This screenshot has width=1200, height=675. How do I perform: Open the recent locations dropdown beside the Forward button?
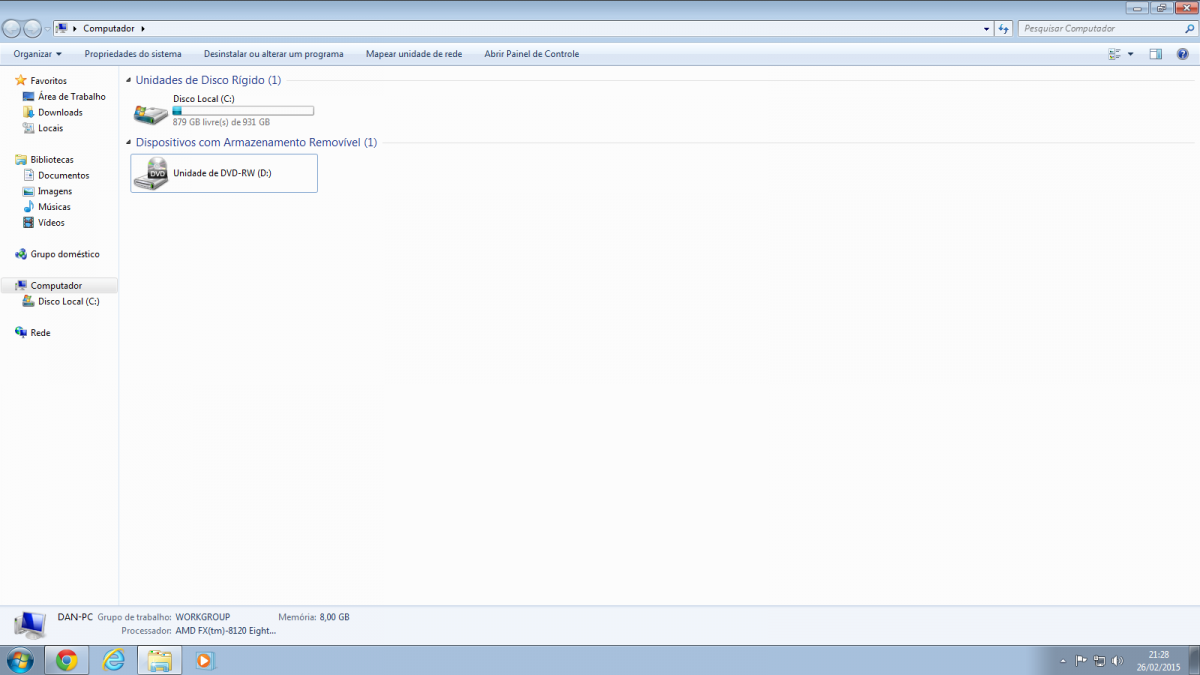point(47,29)
